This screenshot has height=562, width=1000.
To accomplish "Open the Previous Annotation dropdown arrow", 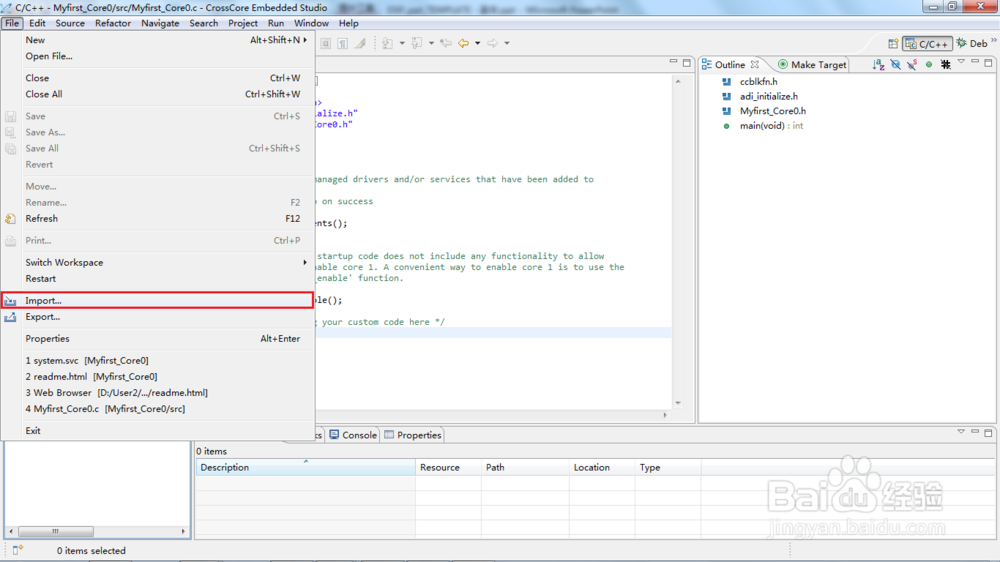I will [x=431, y=43].
